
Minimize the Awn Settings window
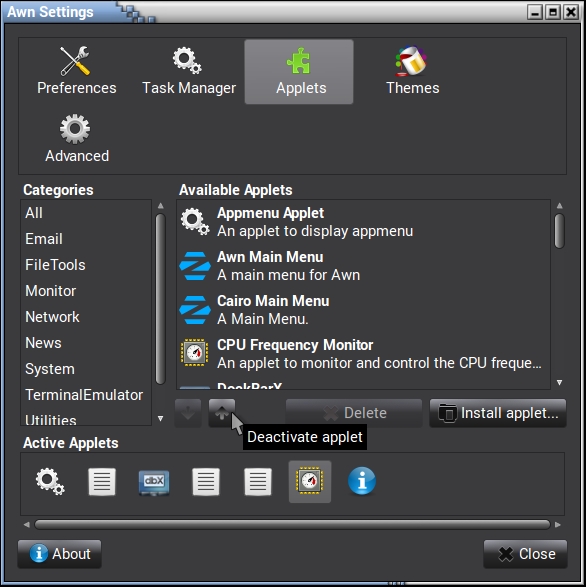pyautogui.click(x=535, y=12)
